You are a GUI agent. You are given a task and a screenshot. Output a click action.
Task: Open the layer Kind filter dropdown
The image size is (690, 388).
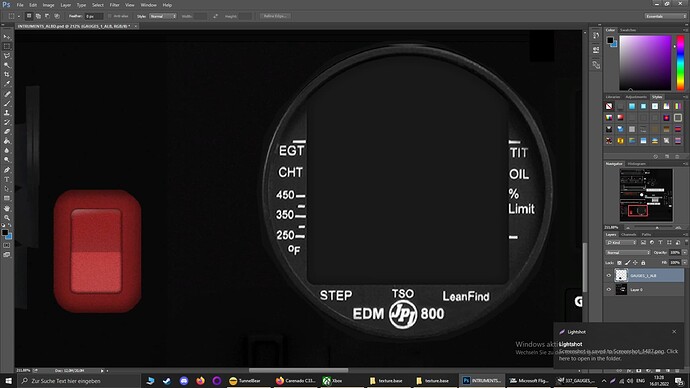pyautogui.click(x=622, y=242)
